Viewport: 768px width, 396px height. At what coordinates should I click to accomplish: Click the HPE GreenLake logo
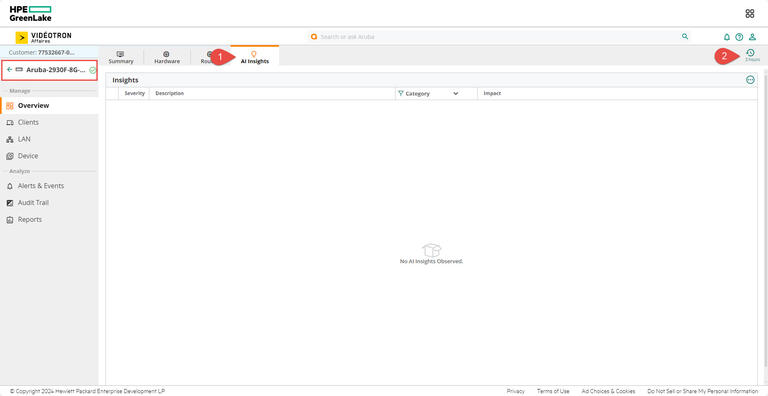coord(30,13)
